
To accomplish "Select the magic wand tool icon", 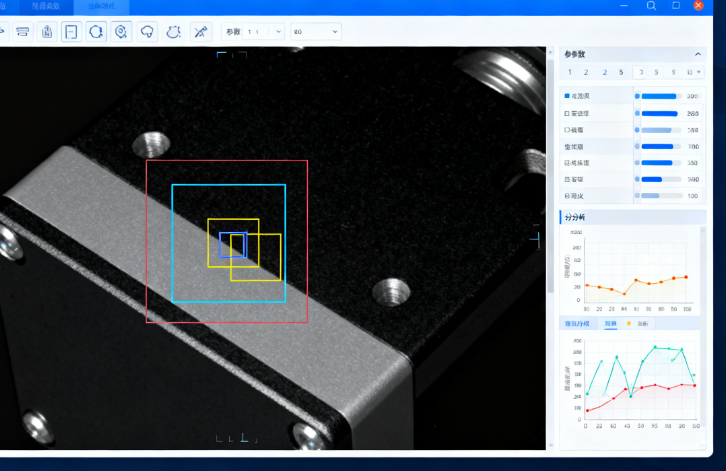I will click(x=200, y=32).
